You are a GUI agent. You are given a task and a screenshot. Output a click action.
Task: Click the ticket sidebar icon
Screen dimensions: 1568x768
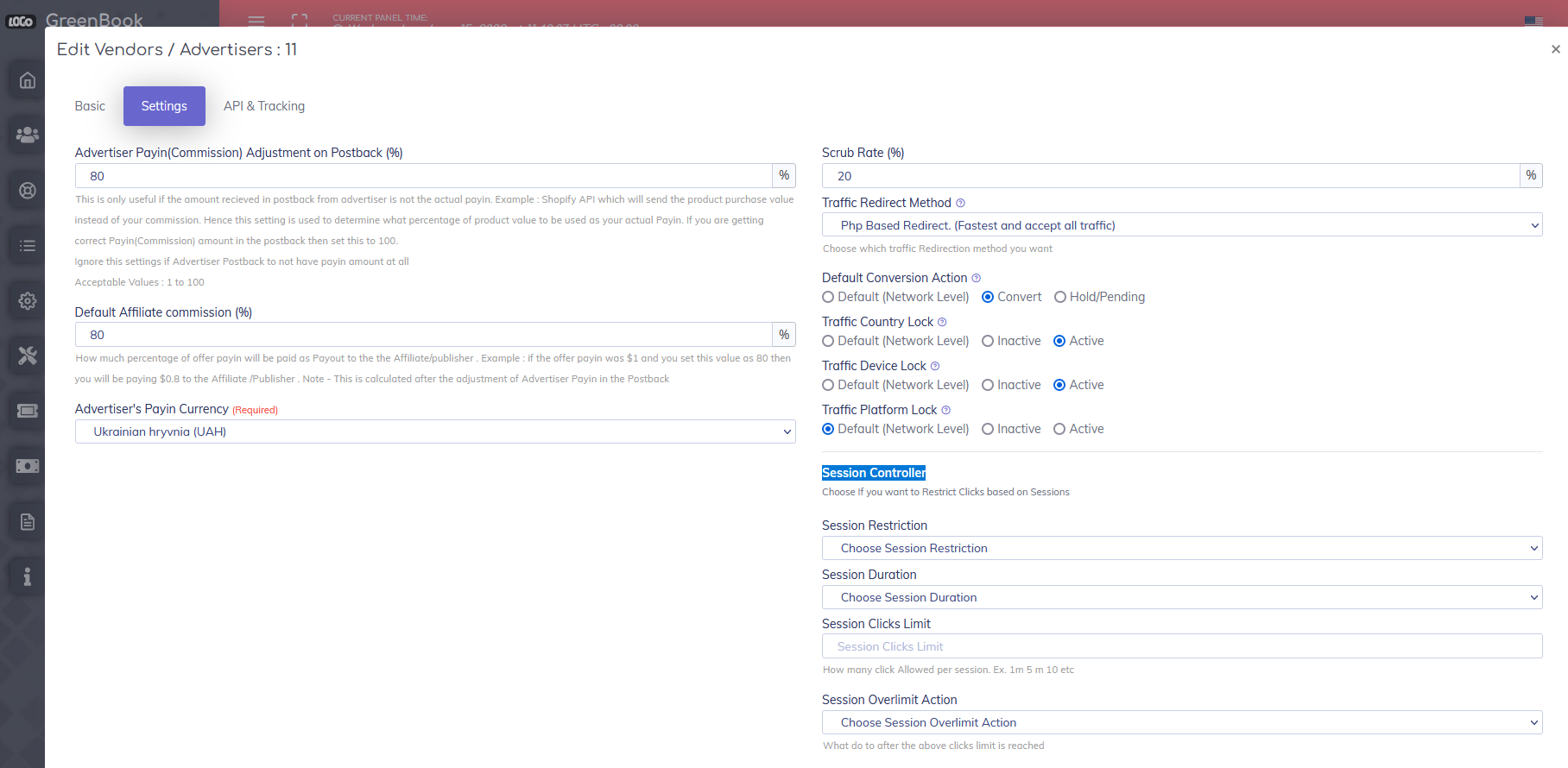[28, 411]
